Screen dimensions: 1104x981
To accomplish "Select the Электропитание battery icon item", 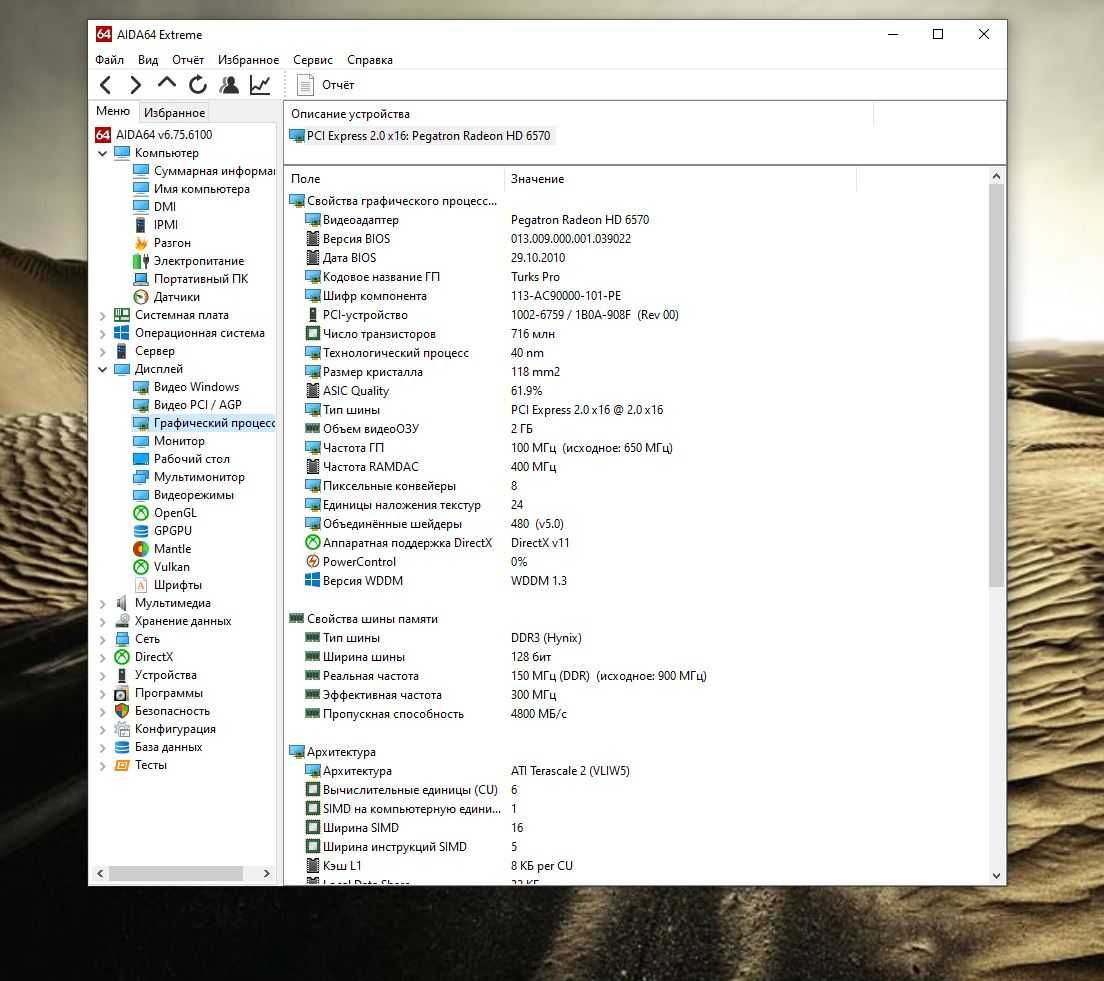I will tap(141, 261).
